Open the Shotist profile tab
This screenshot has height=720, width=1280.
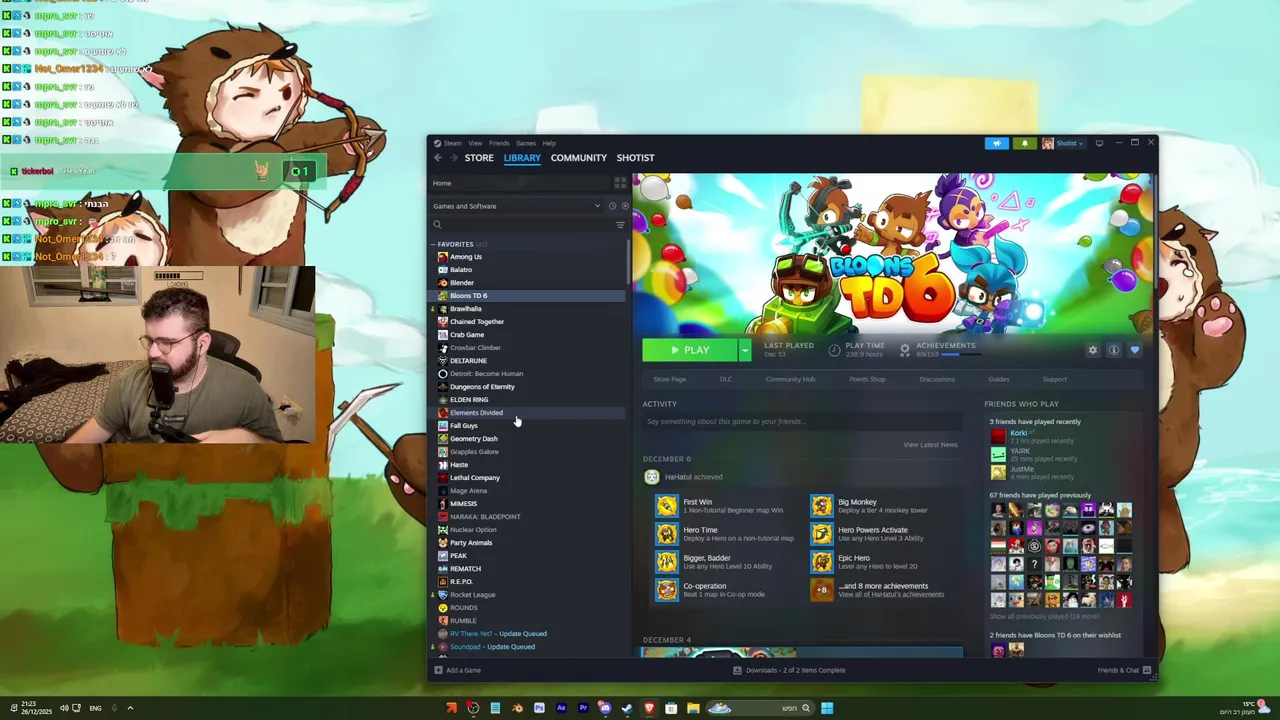pyautogui.click(x=635, y=158)
